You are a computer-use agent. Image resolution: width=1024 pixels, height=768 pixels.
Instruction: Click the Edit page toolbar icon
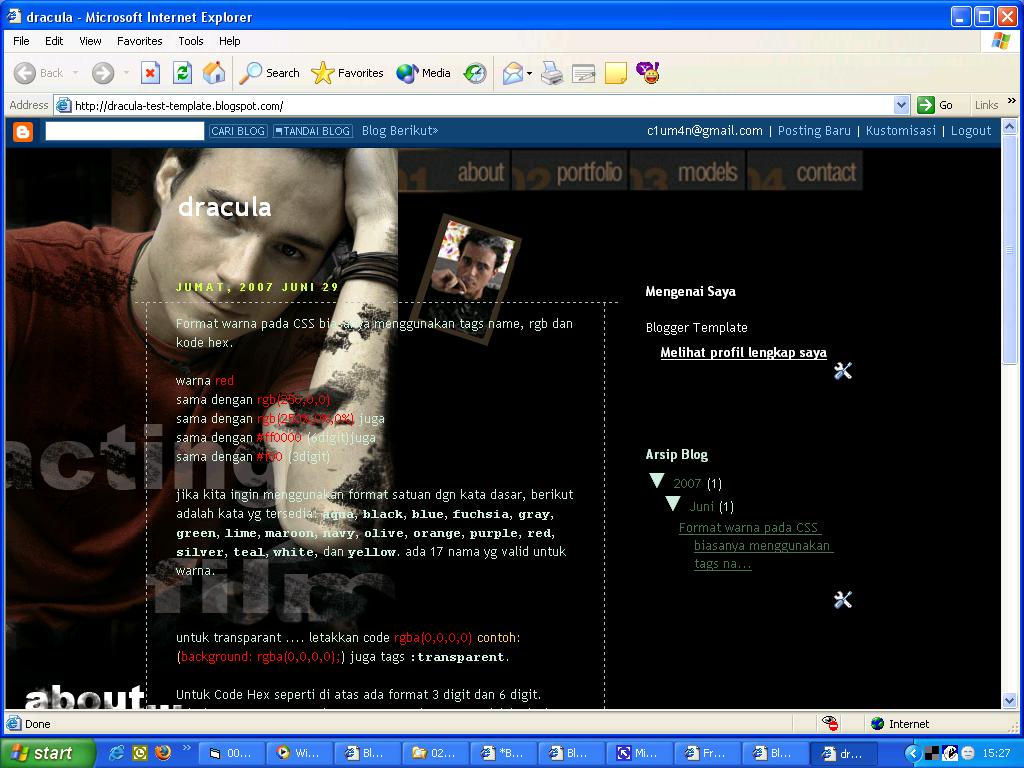pyautogui.click(x=584, y=73)
